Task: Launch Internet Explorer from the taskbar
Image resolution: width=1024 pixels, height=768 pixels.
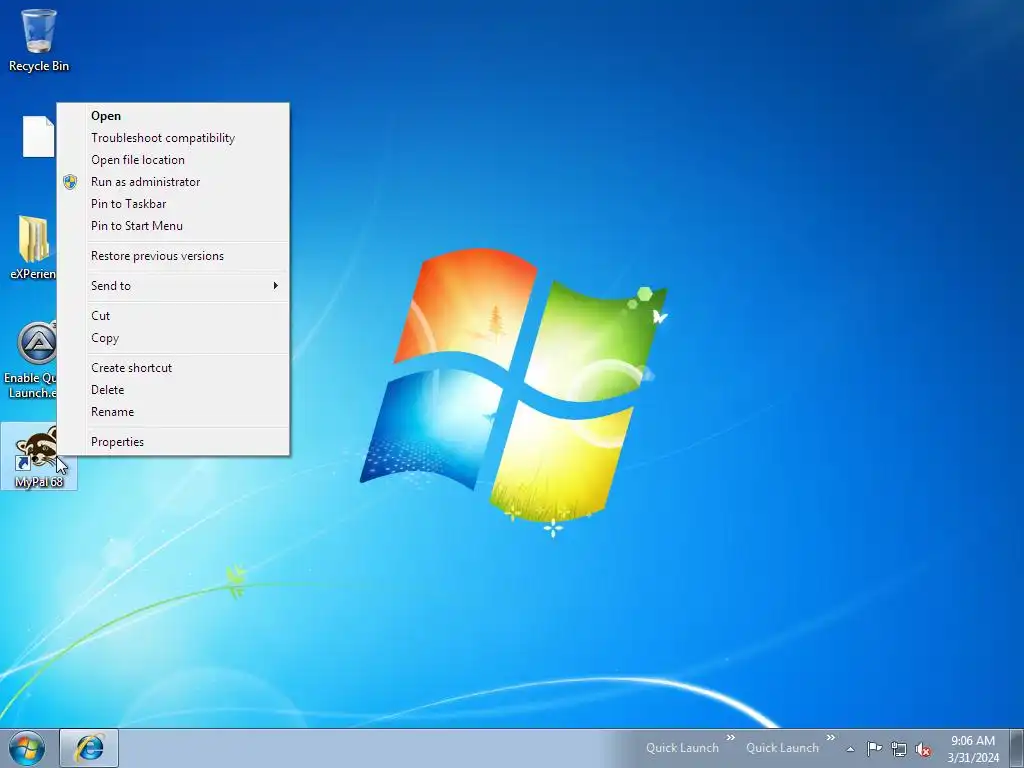Action: click(89, 748)
